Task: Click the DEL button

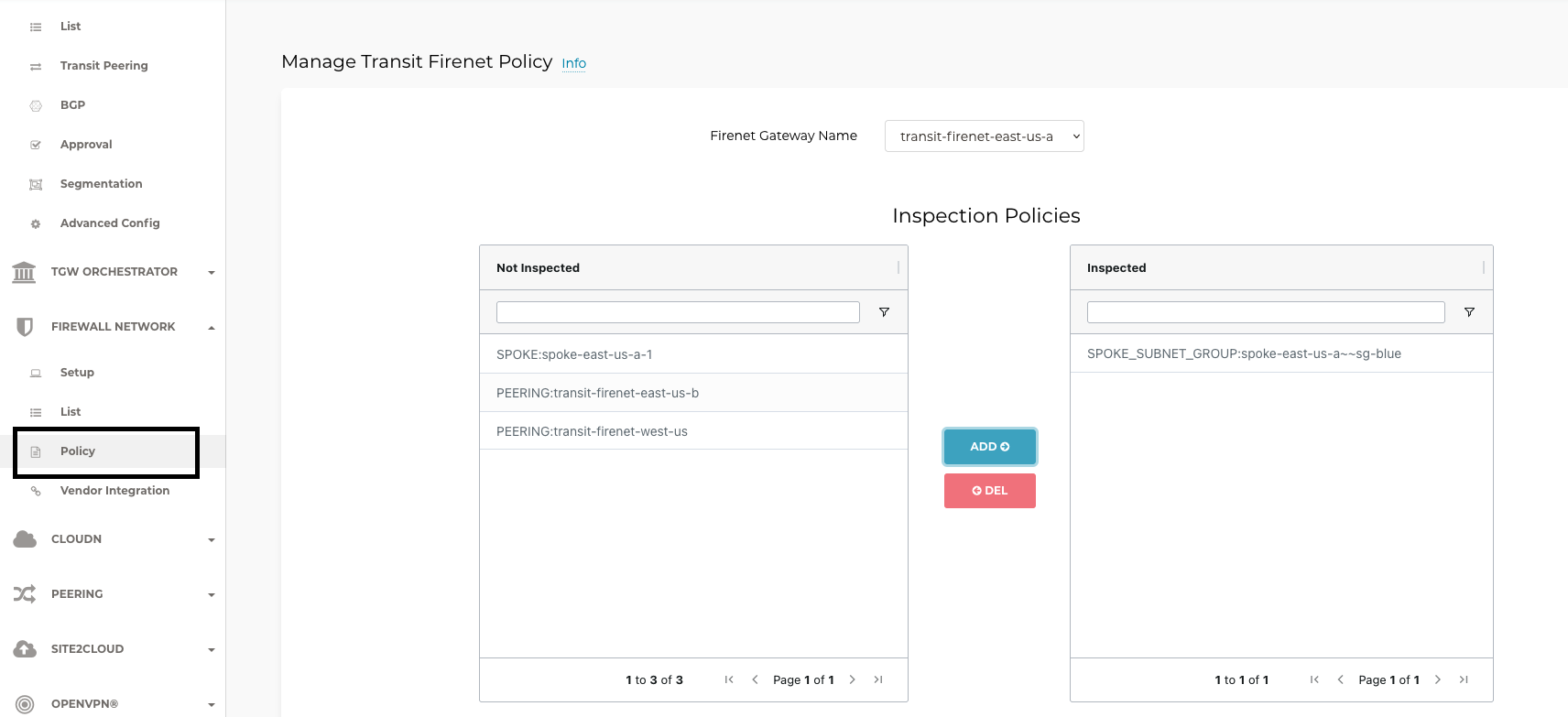Action: pyautogui.click(x=990, y=491)
